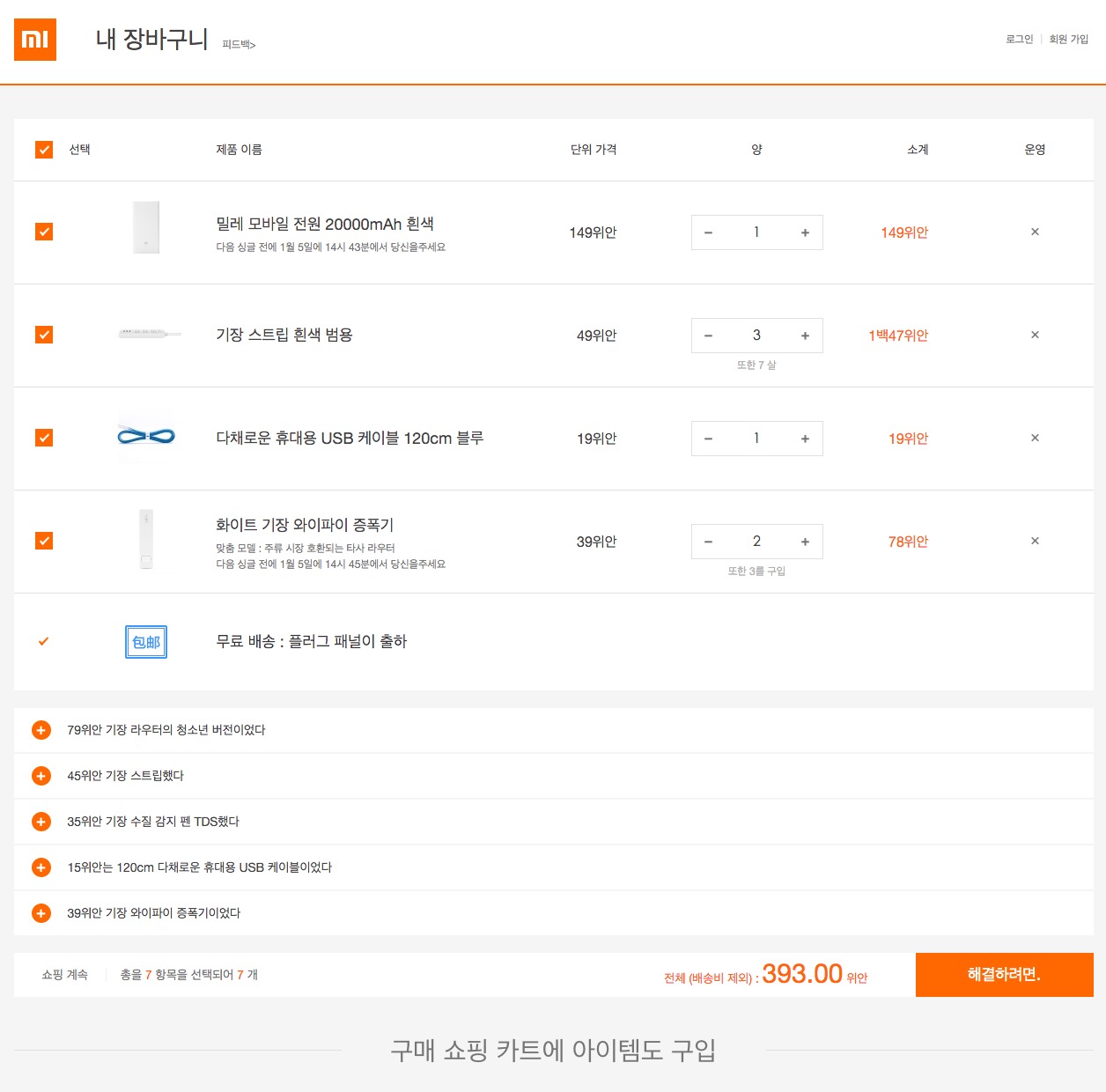Remove the blue USB cable item
The width and height of the screenshot is (1106, 1092).
1035,439
